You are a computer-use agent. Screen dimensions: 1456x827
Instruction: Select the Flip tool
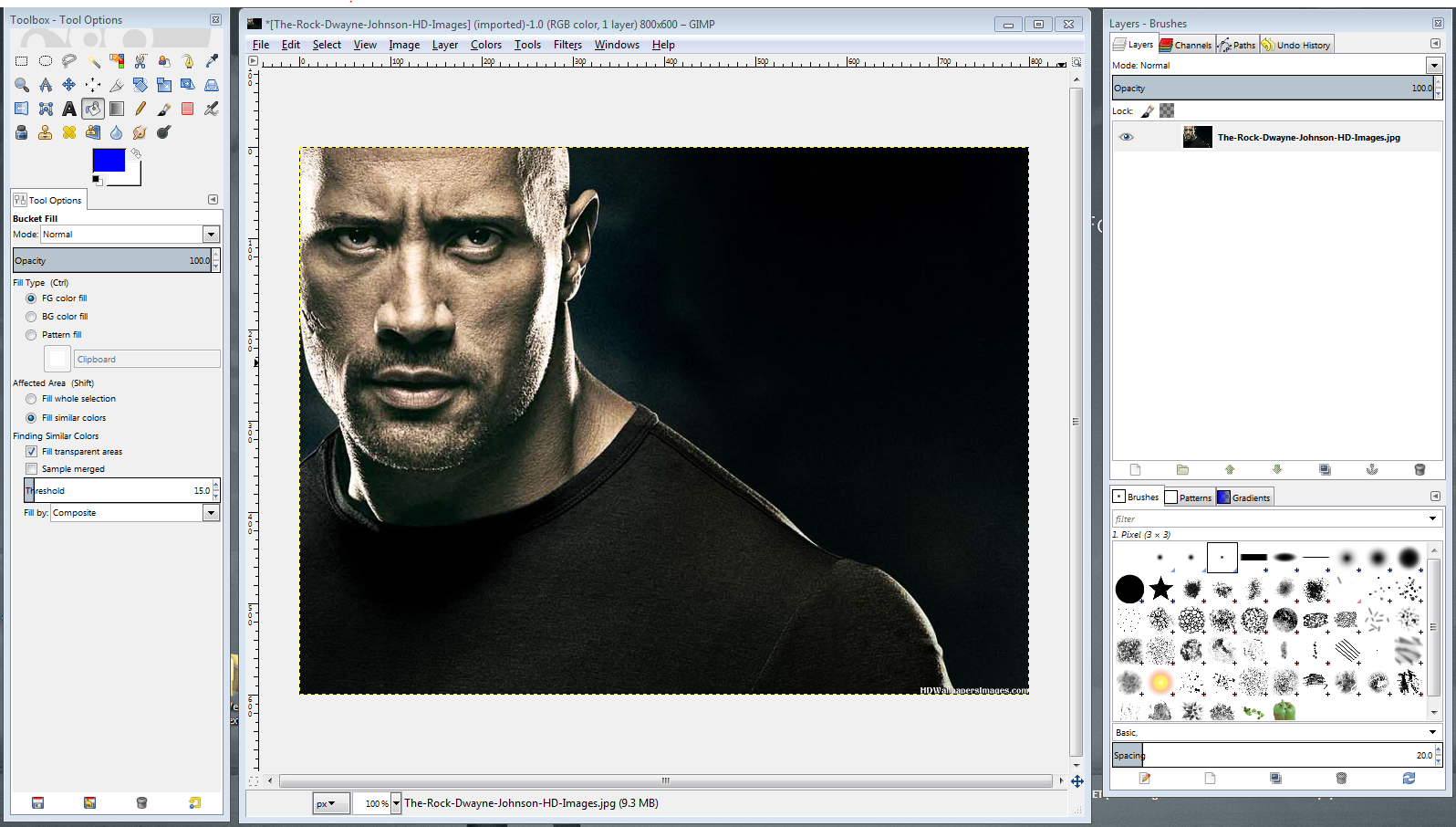coord(22,109)
